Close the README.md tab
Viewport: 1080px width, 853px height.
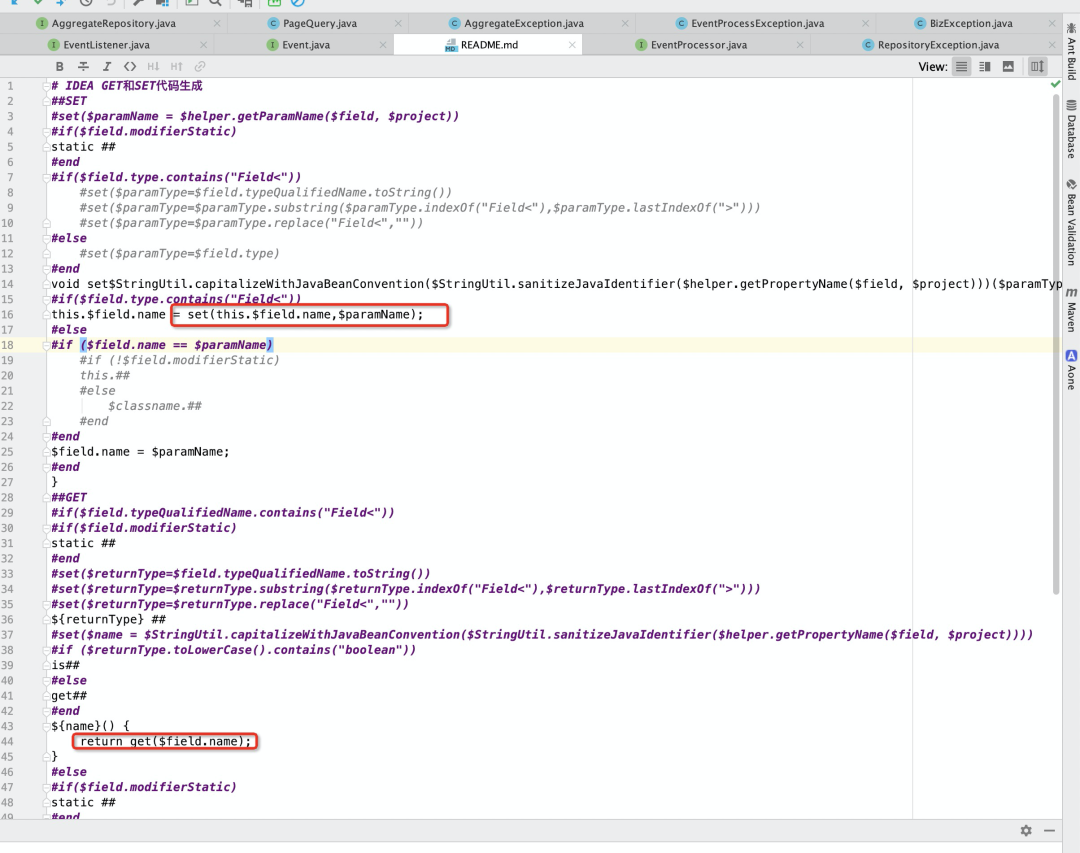(572, 44)
